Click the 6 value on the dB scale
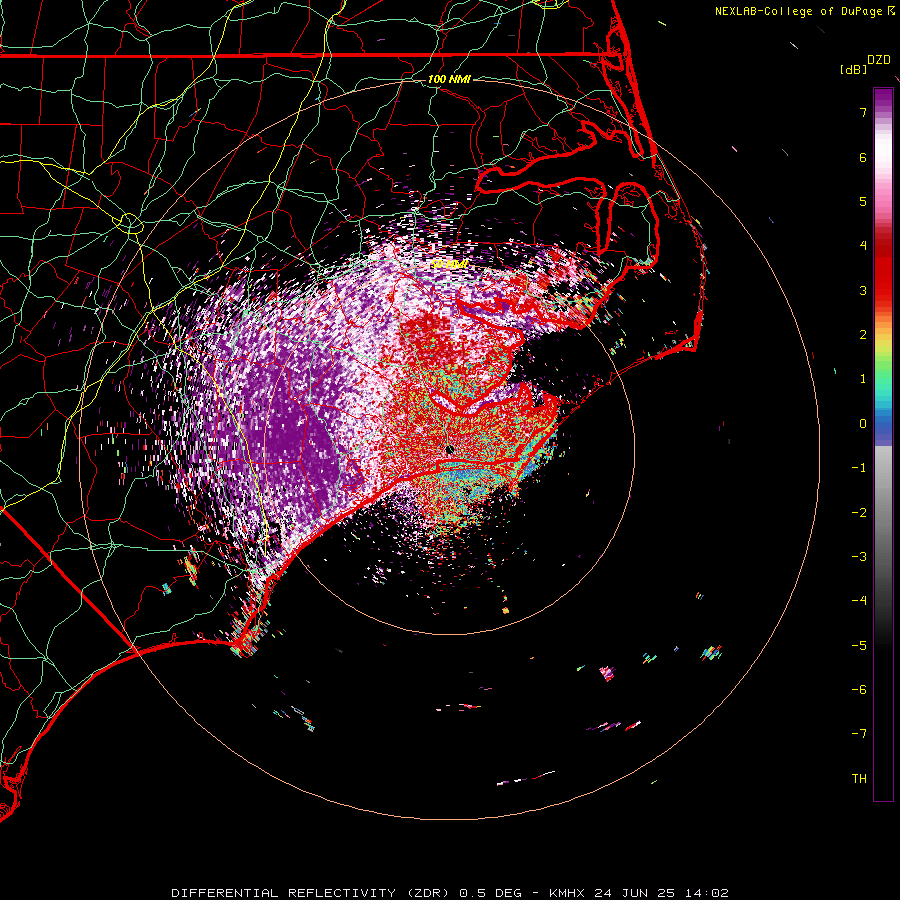Viewport: 900px width, 900px height. (x=863, y=157)
